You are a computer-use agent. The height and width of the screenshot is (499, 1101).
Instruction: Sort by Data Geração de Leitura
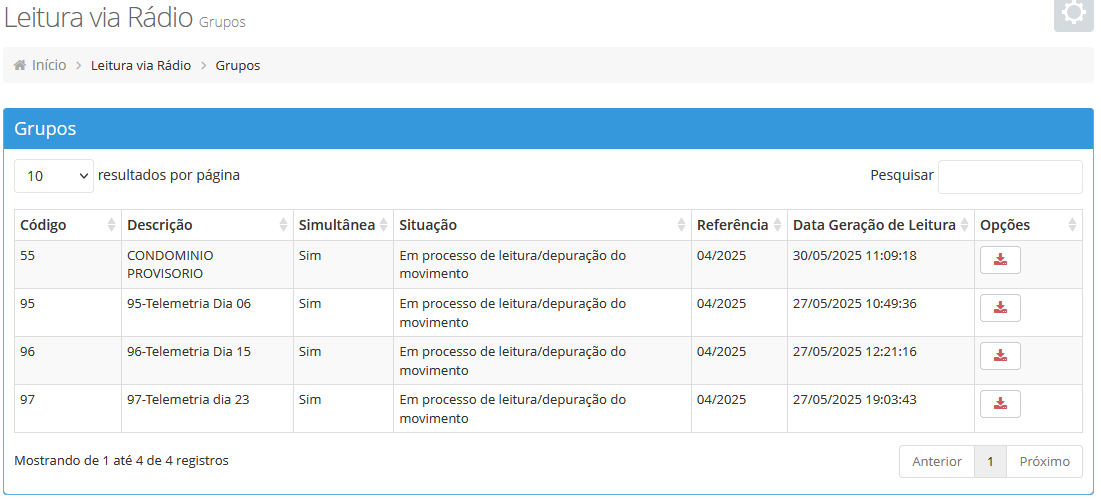(x=881, y=225)
